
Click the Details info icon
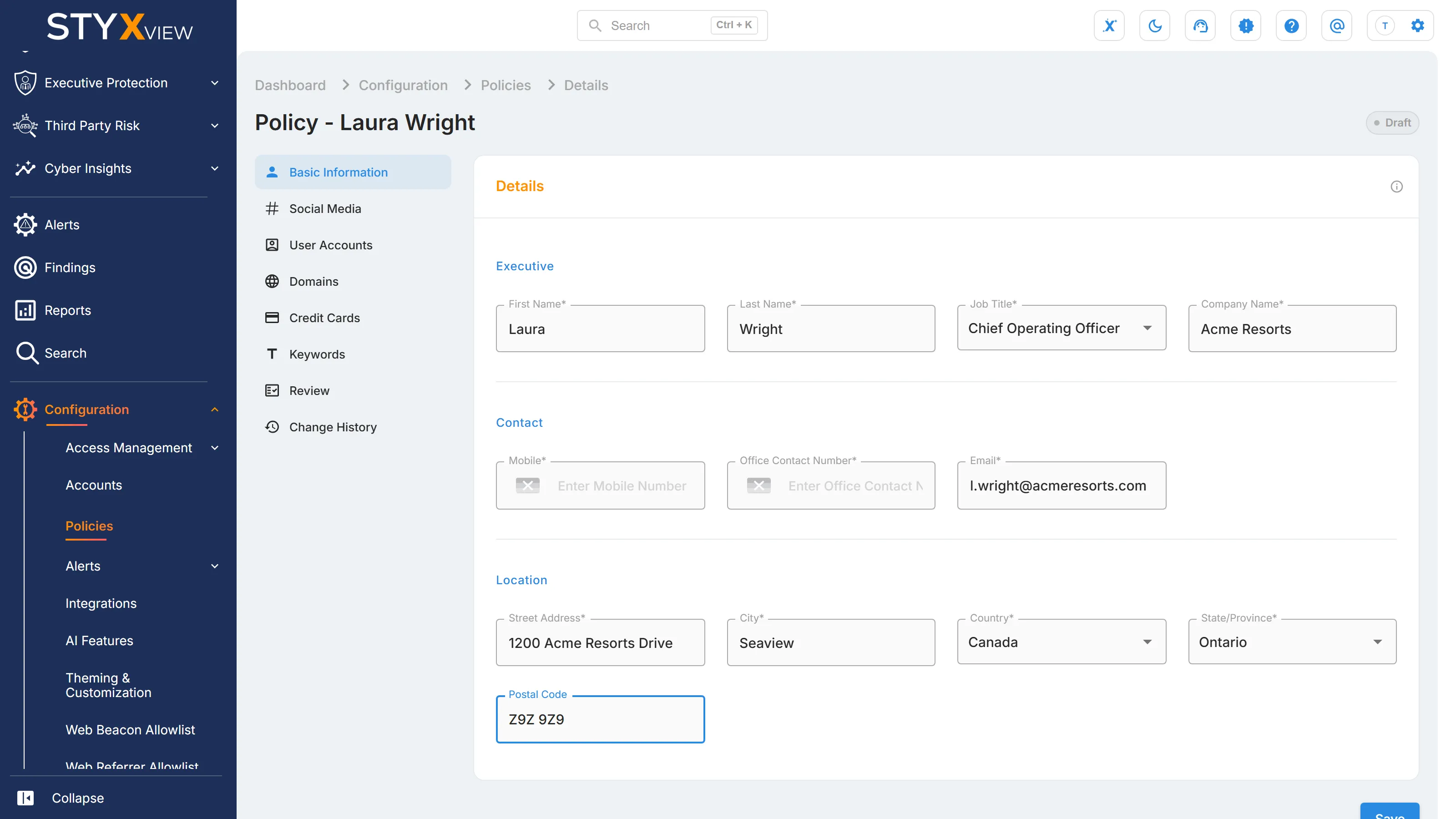1396,187
